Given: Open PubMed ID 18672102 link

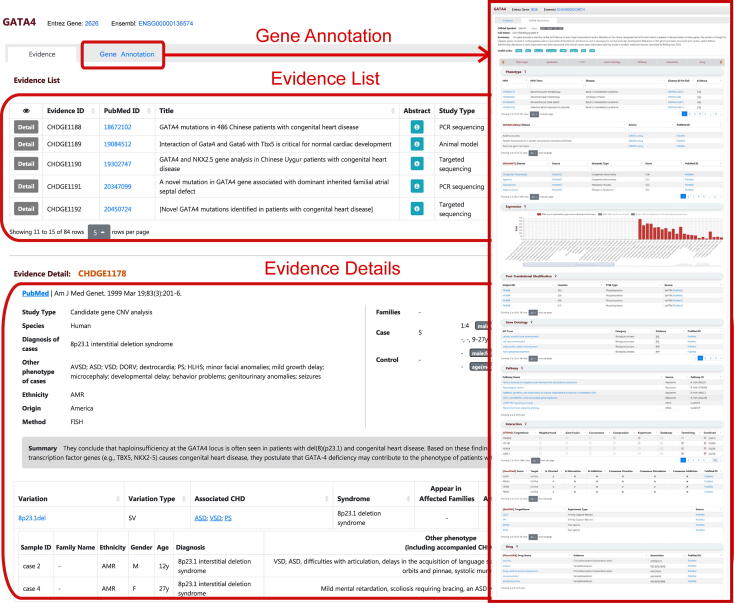Looking at the screenshot, I should pyautogui.click(x=117, y=127).
